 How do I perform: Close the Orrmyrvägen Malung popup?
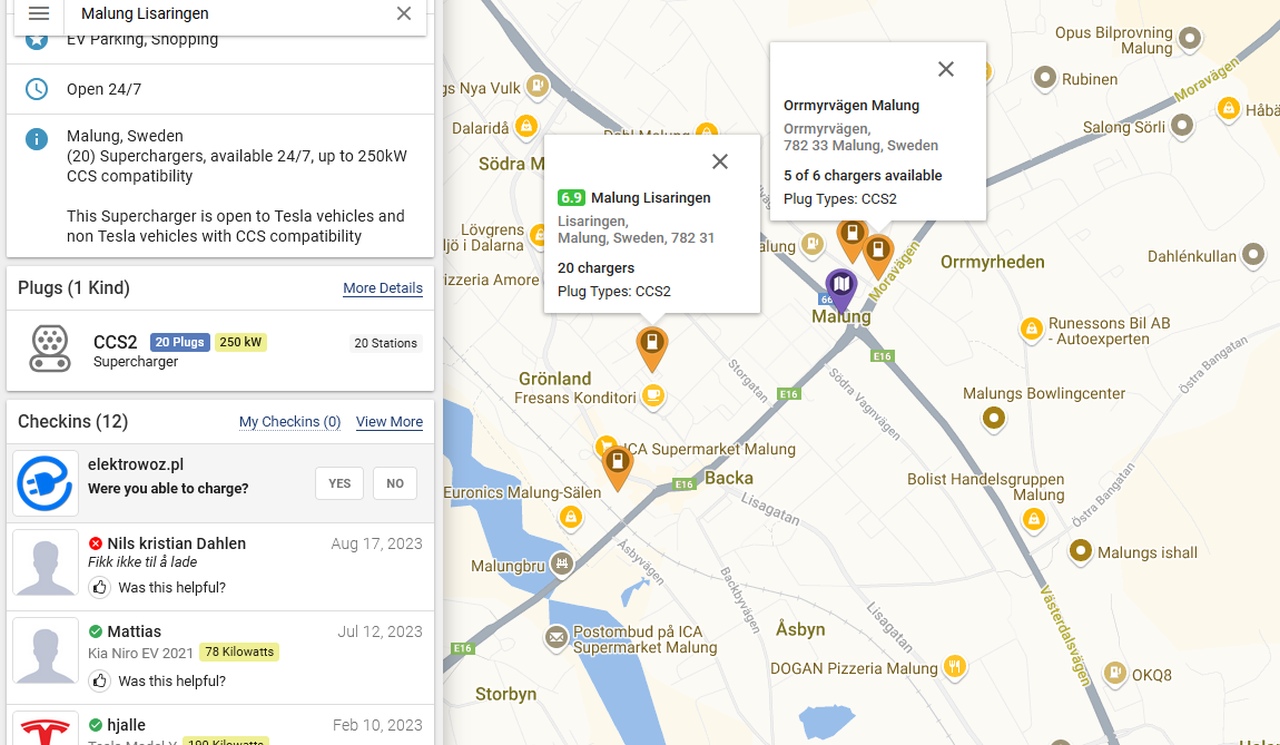946,69
